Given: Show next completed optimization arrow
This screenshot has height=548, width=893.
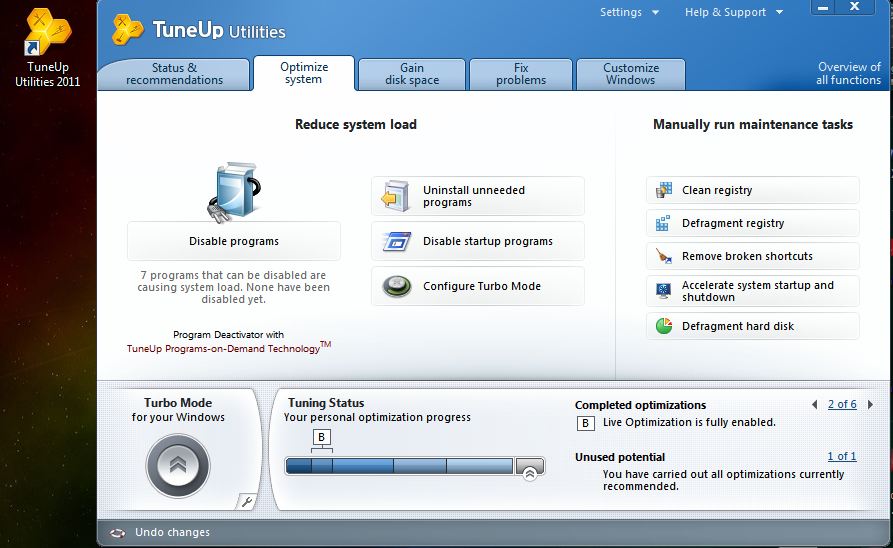Looking at the screenshot, I should [x=870, y=404].
